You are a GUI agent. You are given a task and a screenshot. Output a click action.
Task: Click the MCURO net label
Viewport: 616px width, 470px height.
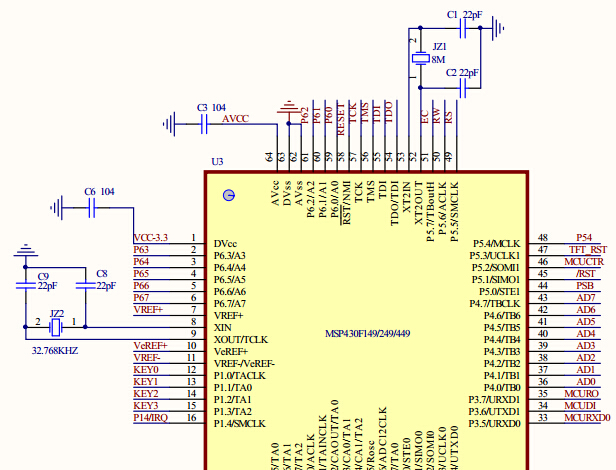(x=582, y=394)
